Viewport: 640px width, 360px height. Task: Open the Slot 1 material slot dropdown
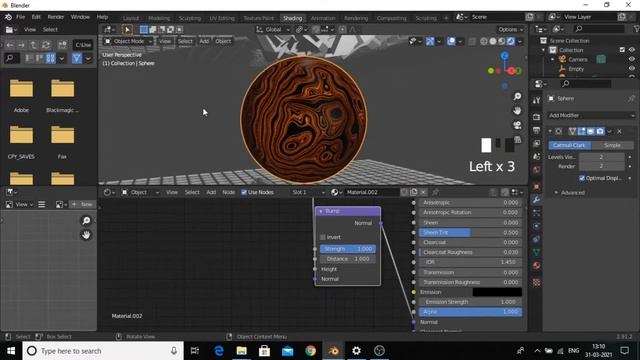click(x=308, y=192)
